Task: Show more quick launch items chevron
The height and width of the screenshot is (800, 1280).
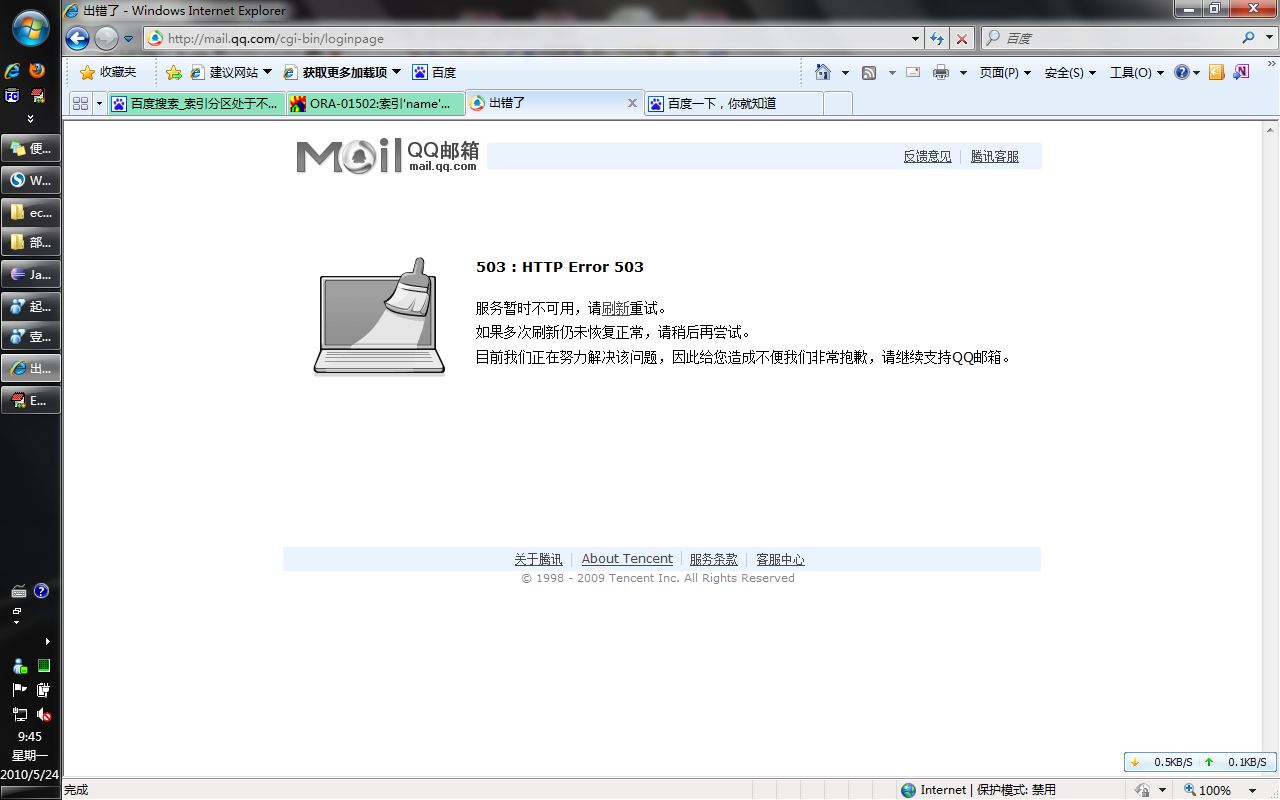Action: [30, 118]
